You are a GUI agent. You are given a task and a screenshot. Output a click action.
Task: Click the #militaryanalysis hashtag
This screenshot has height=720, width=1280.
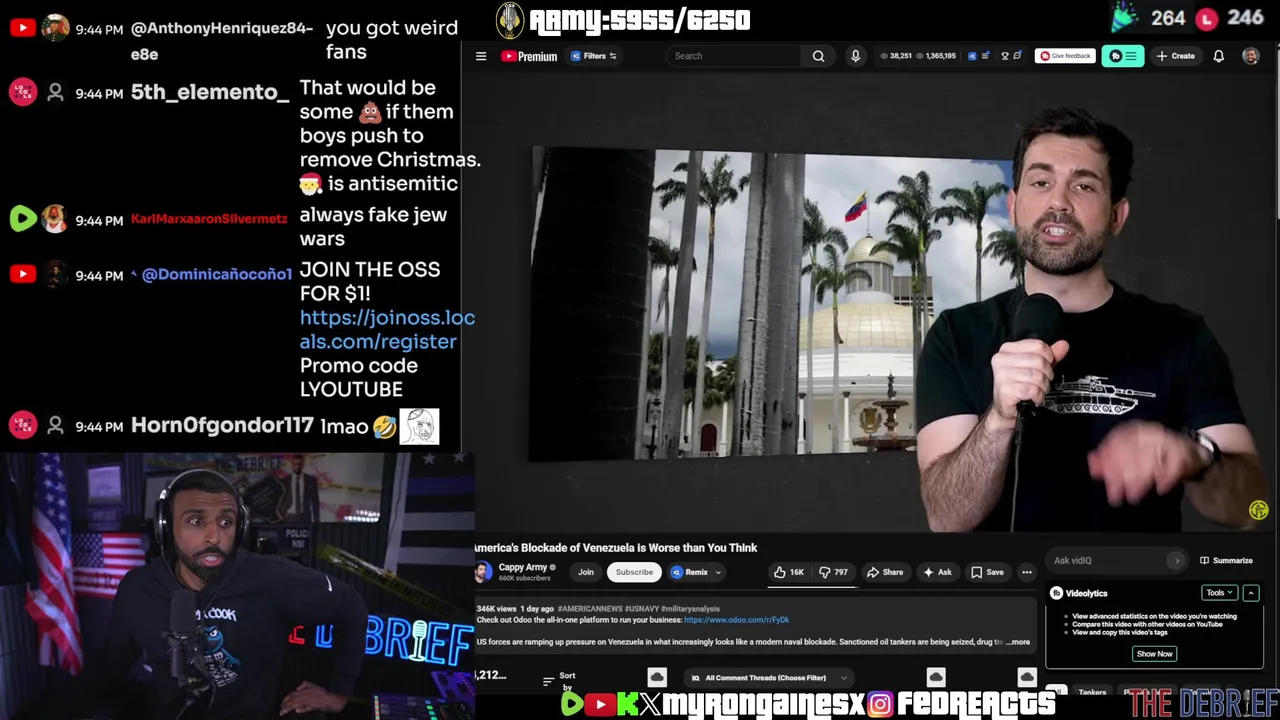click(692, 608)
